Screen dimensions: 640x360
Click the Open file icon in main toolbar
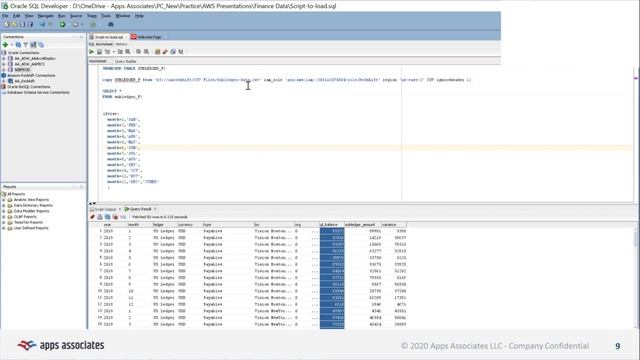tap(14, 24)
